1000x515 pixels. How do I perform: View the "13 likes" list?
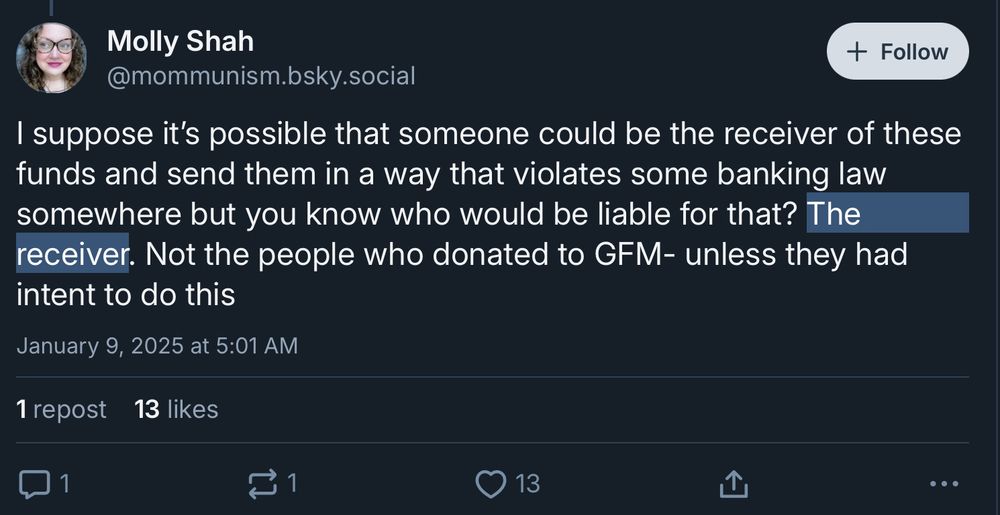(177, 409)
